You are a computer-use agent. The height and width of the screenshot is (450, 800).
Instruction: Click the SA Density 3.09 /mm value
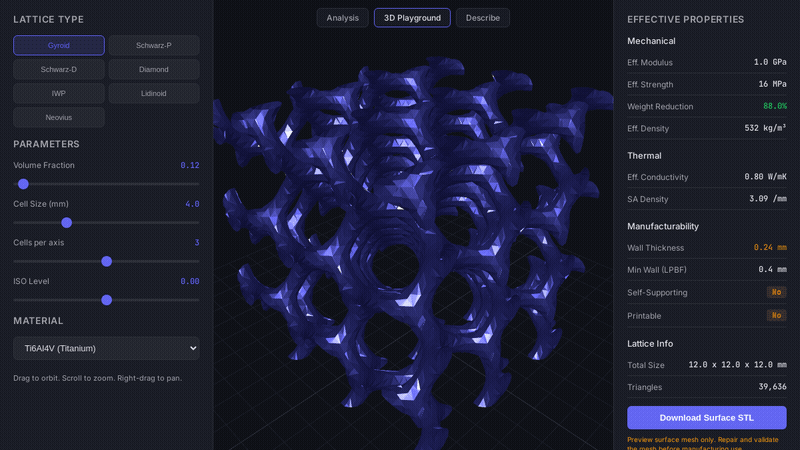point(768,199)
